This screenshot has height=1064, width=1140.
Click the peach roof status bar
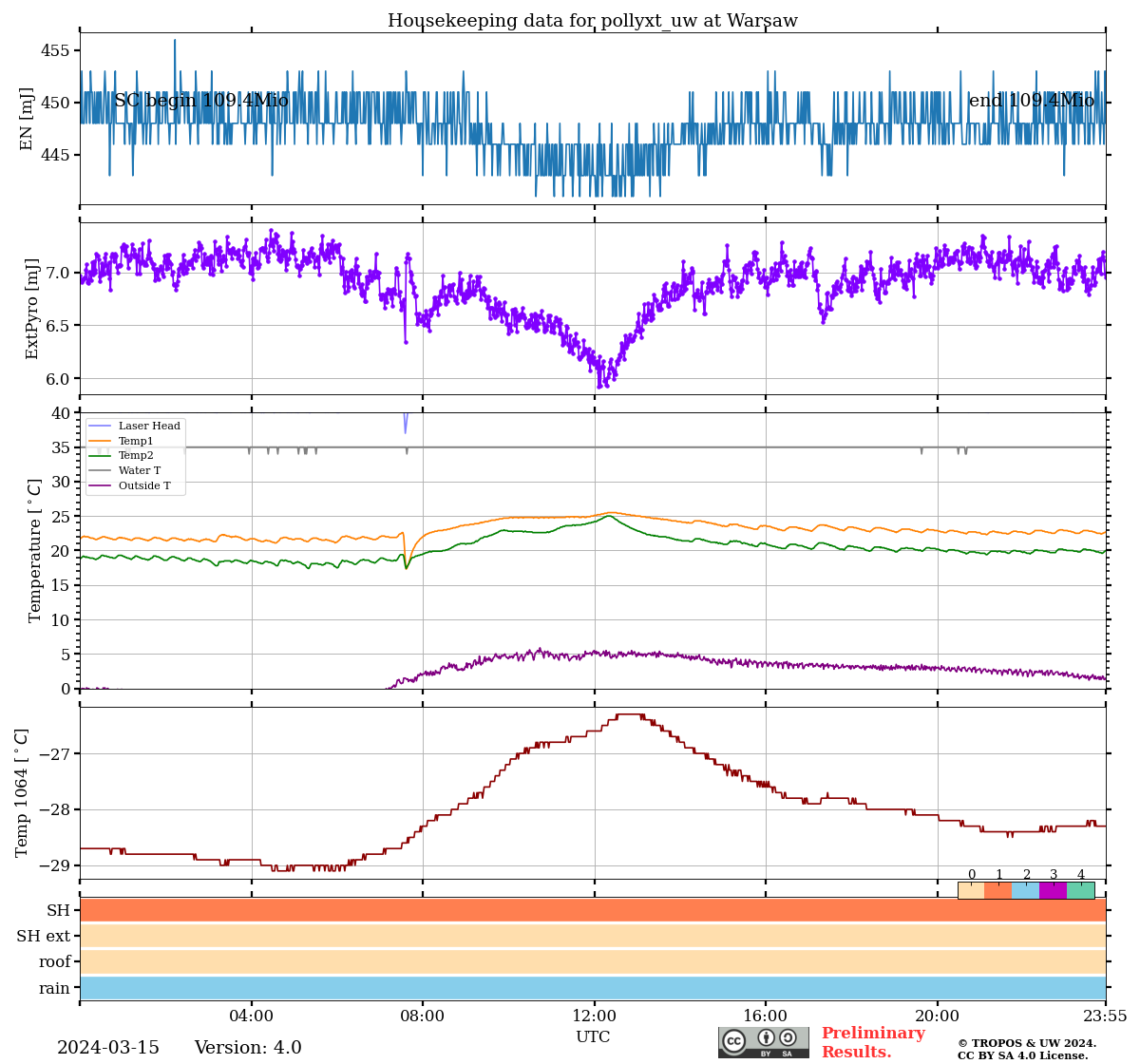(x=593, y=962)
